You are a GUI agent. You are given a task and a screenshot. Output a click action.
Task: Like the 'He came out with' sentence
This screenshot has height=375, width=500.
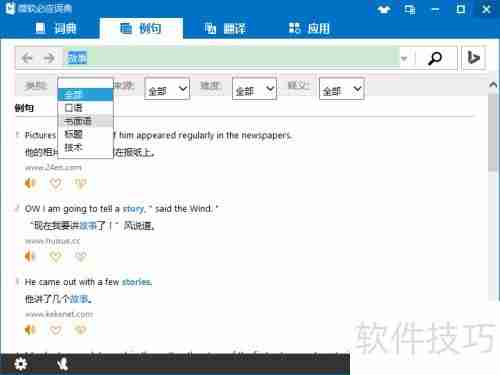(55, 330)
